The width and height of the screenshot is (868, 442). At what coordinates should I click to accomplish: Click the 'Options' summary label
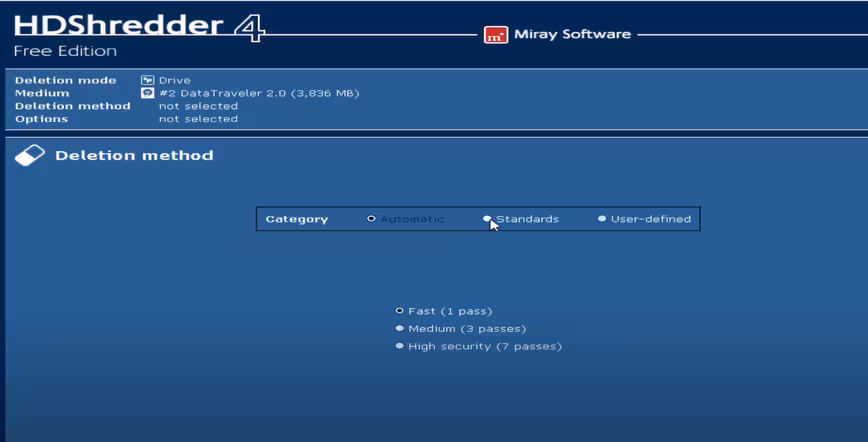pyautogui.click(x=42, y=119)
